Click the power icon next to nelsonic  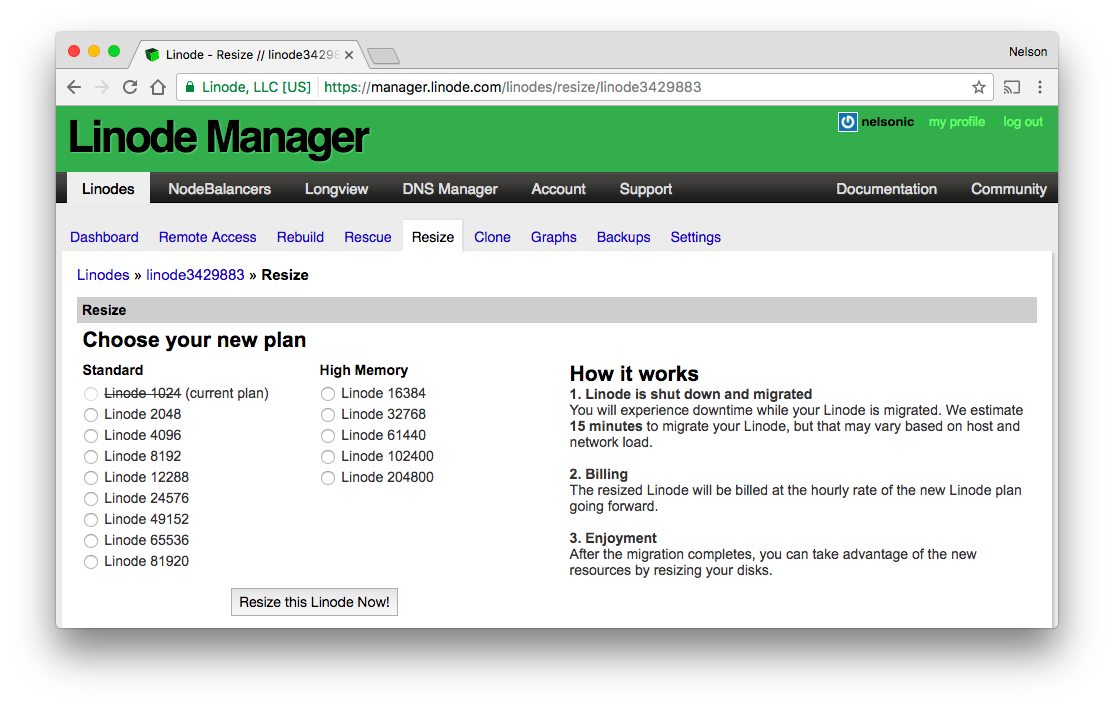(847, 121)
